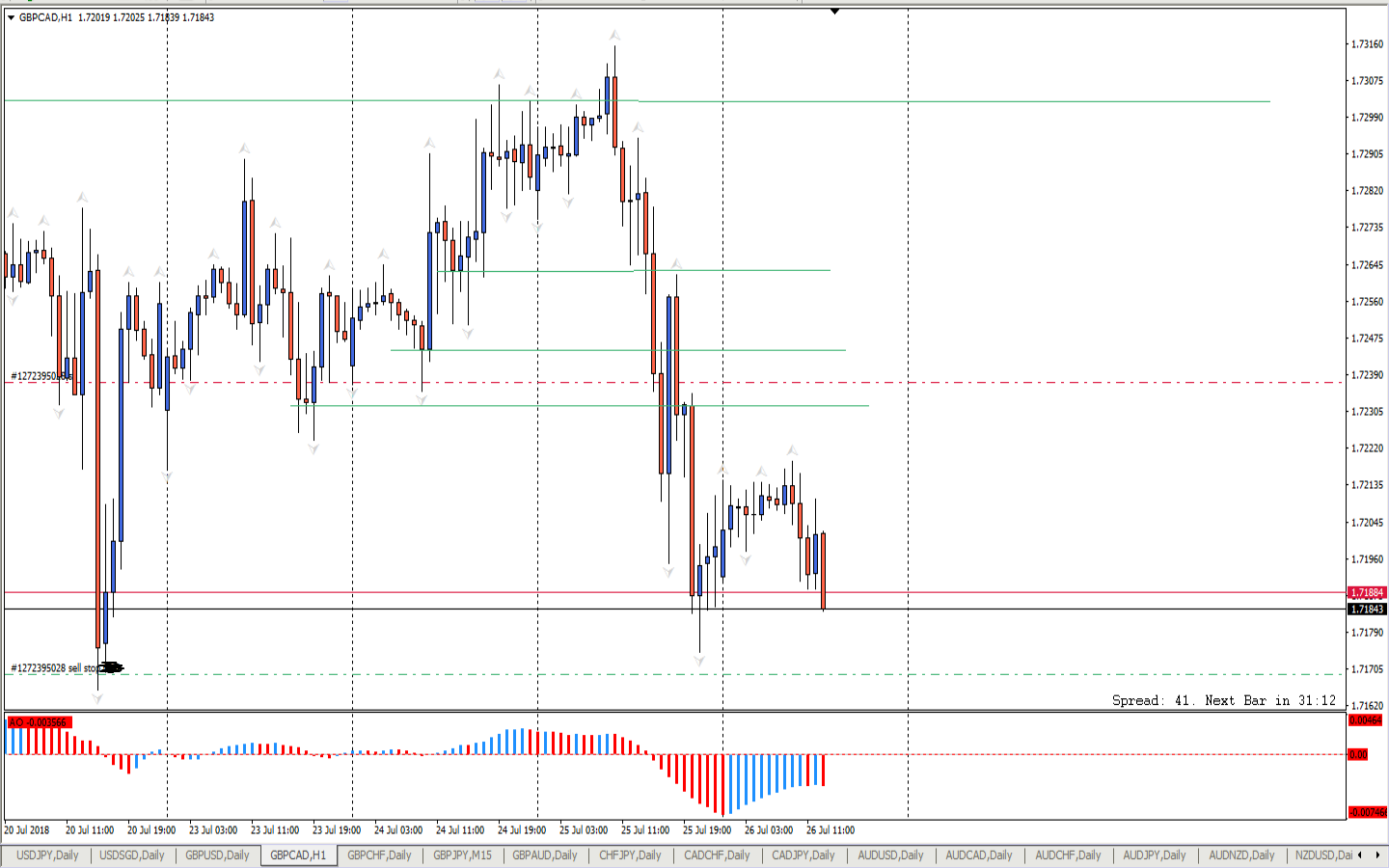Click the 24 Jul 11:00 time axis label
This screenshot has height=868, width=1389.
460,830
